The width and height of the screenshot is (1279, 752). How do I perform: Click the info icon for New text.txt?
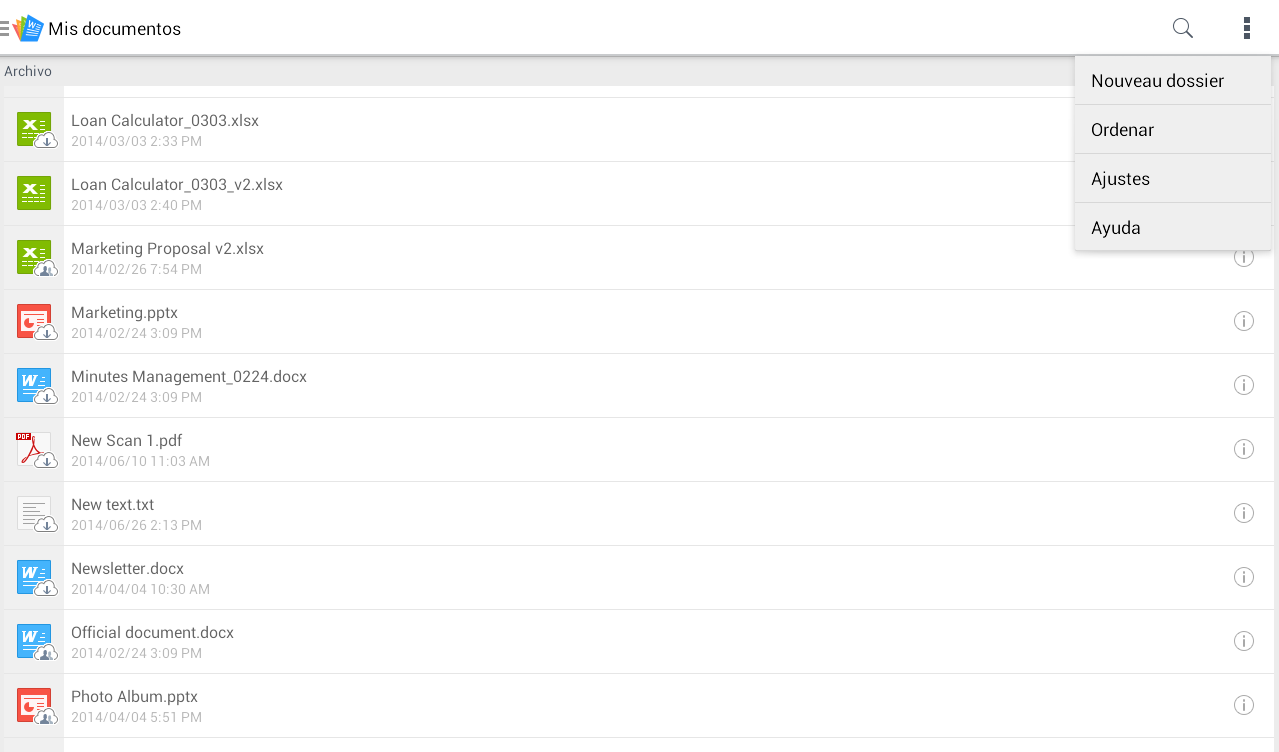tap(1244, 513)
